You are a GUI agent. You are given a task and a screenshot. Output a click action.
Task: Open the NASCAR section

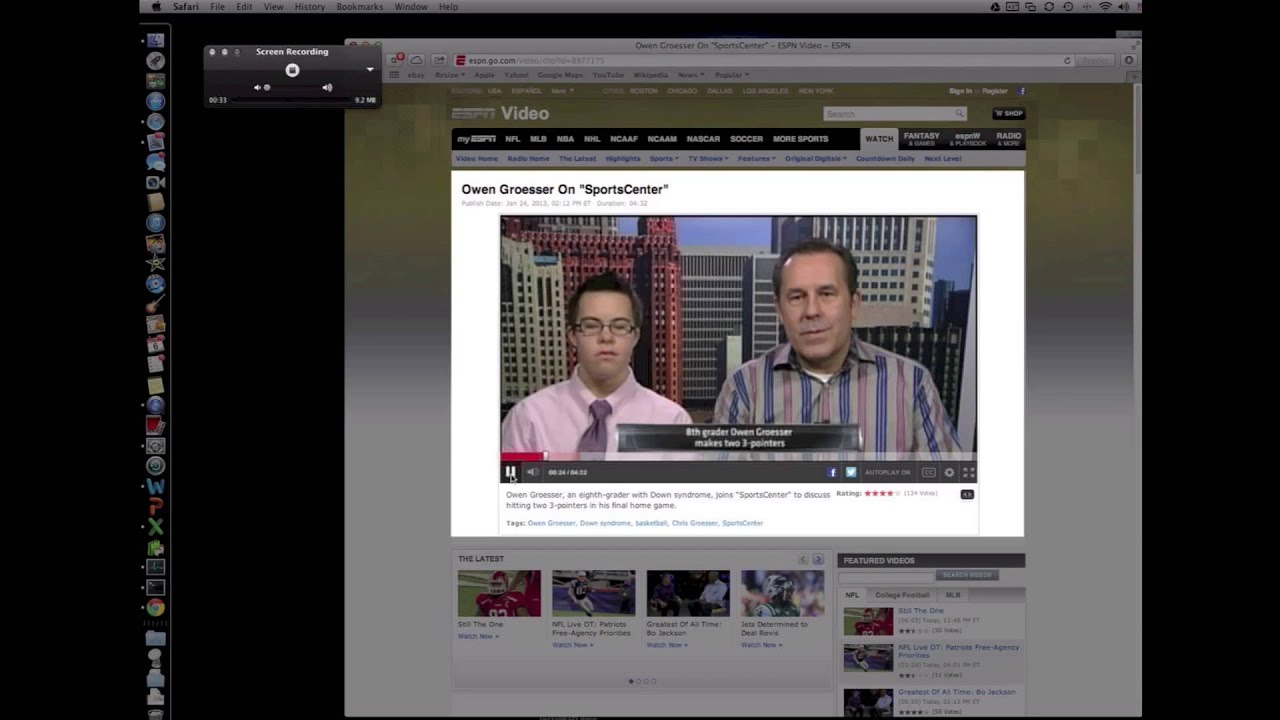point(703,139)
